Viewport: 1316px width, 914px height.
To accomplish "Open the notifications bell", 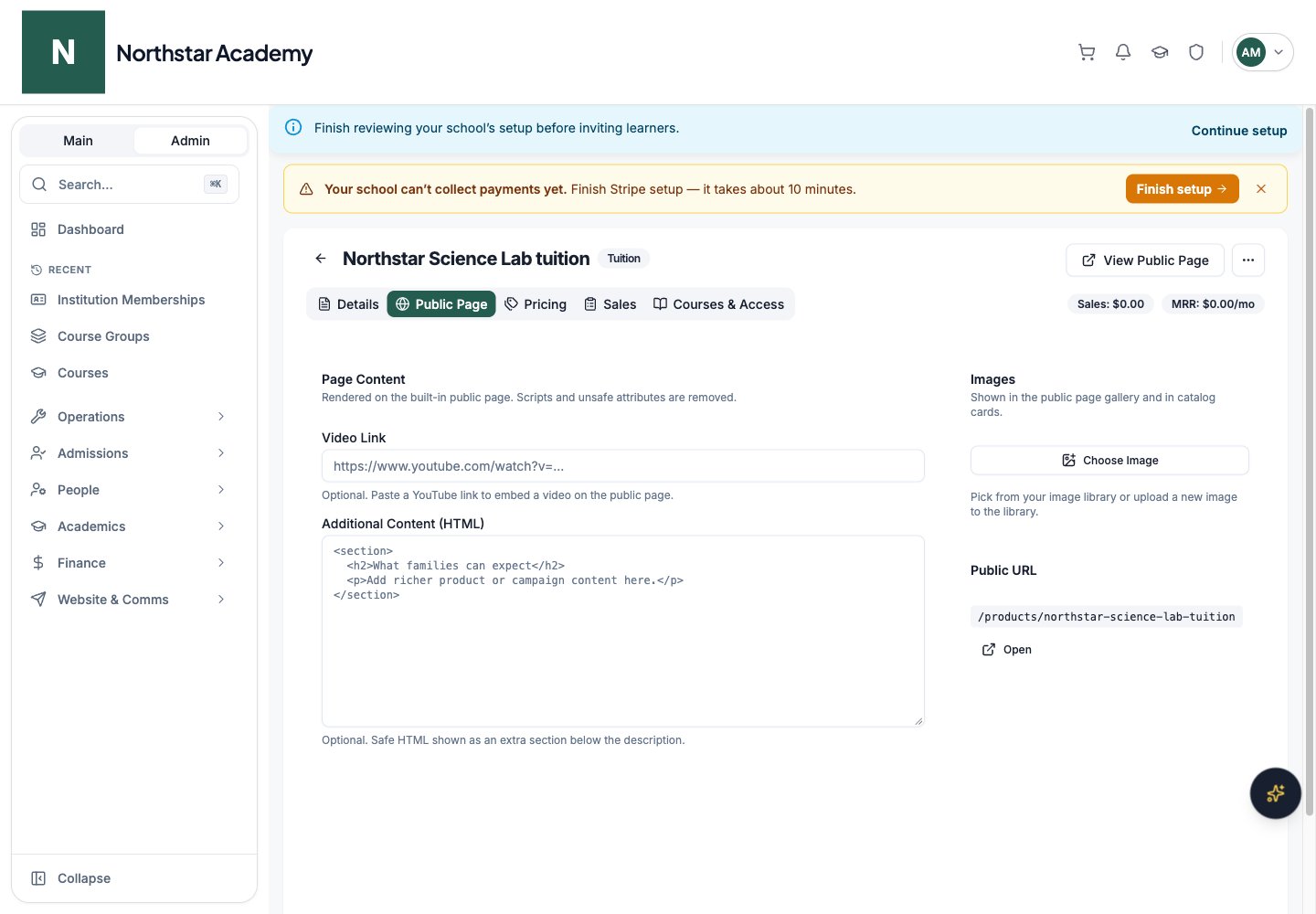I will (x=1123, y=52).
